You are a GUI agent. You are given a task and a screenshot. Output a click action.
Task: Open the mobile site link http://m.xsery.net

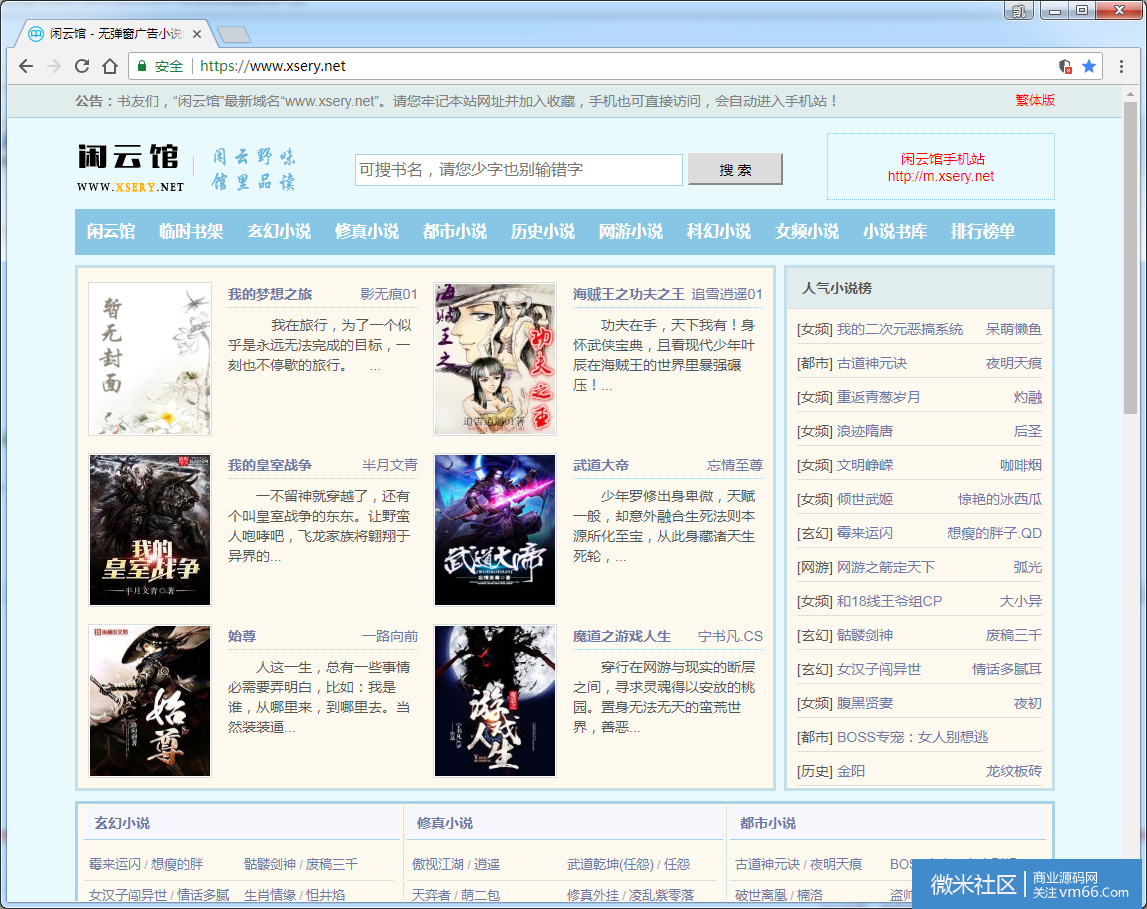click(941, 176)
